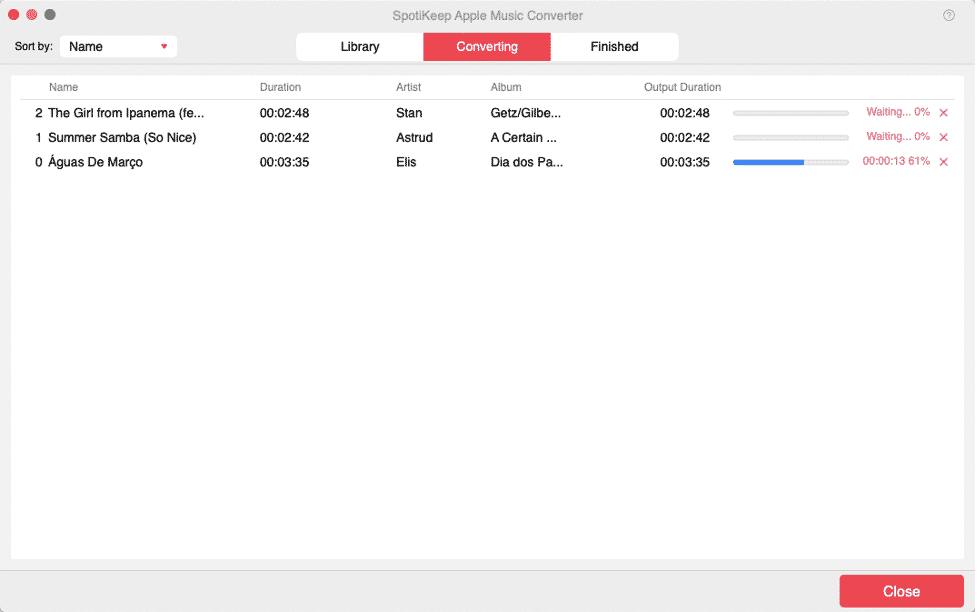Click the red window close dot
Viewport: 977px width, 612px height.
[x=14, y=15]
